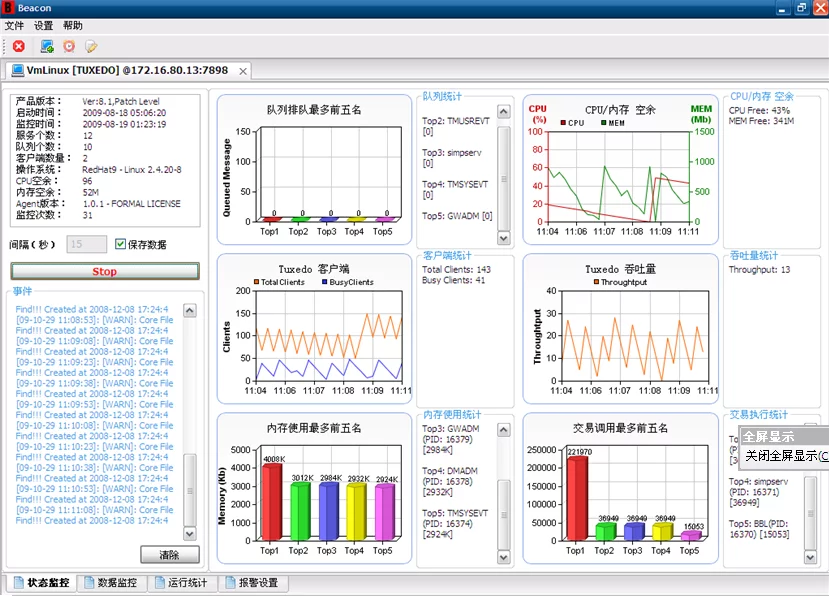
Task: Click the 'Top4: DMADM (PID: 16378)' memory entry
Action: click(x=450, y=482)
